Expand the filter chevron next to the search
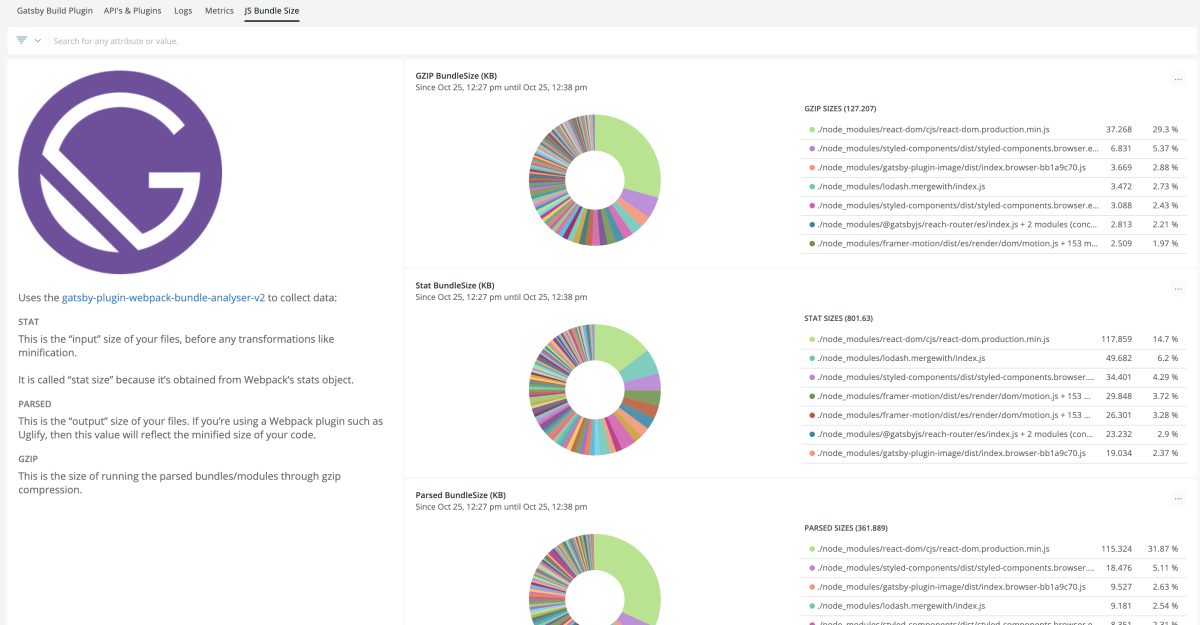This screenshot has height=625, width=1200. (38, 41)
